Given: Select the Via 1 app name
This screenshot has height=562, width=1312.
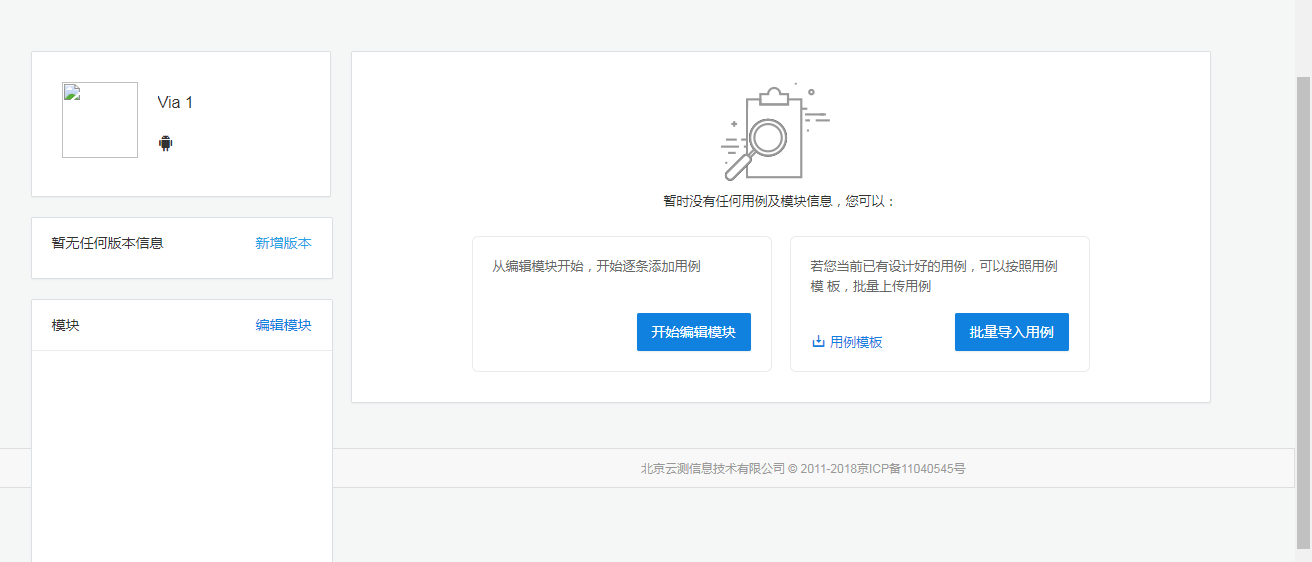Looking at the screenshot, I should coord(175,102).
